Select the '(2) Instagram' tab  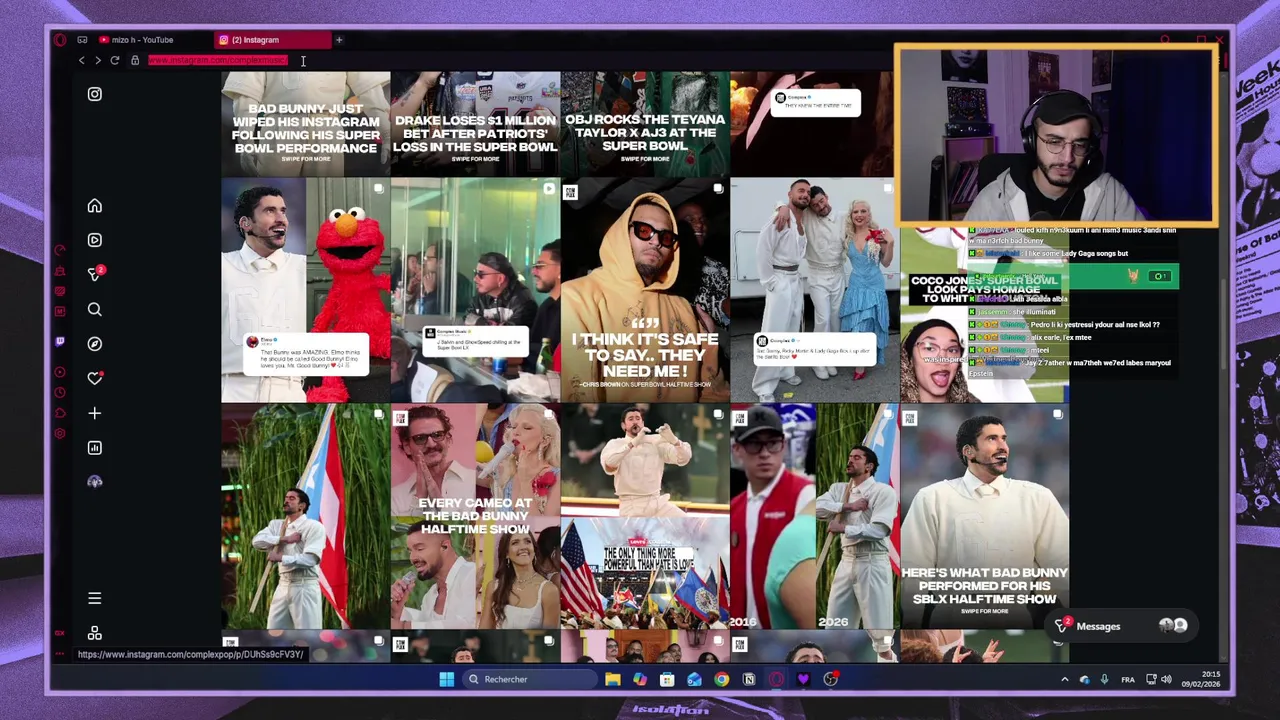pyautogui.click(x=271, y=40)
